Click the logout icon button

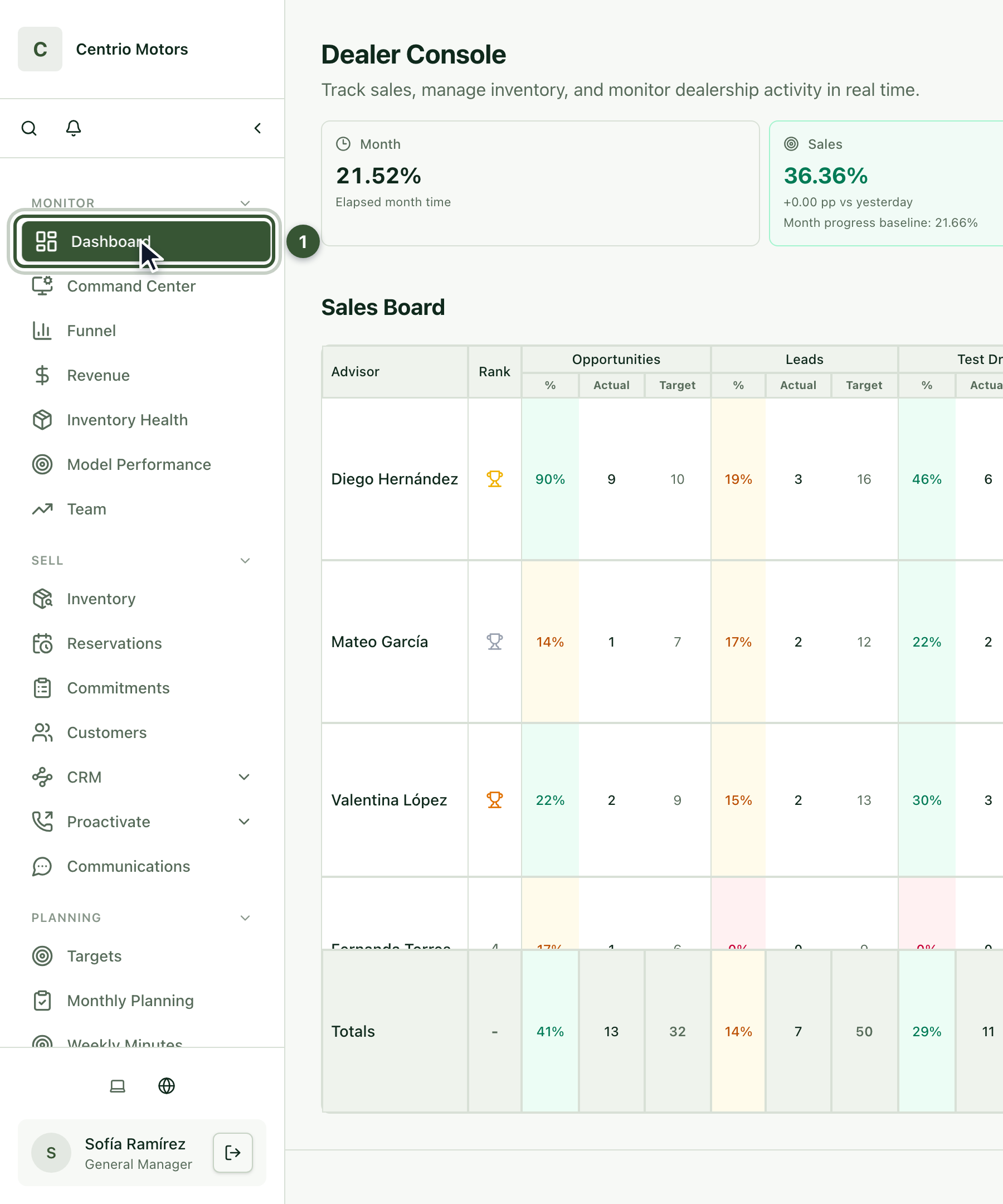click(233, 1152)
